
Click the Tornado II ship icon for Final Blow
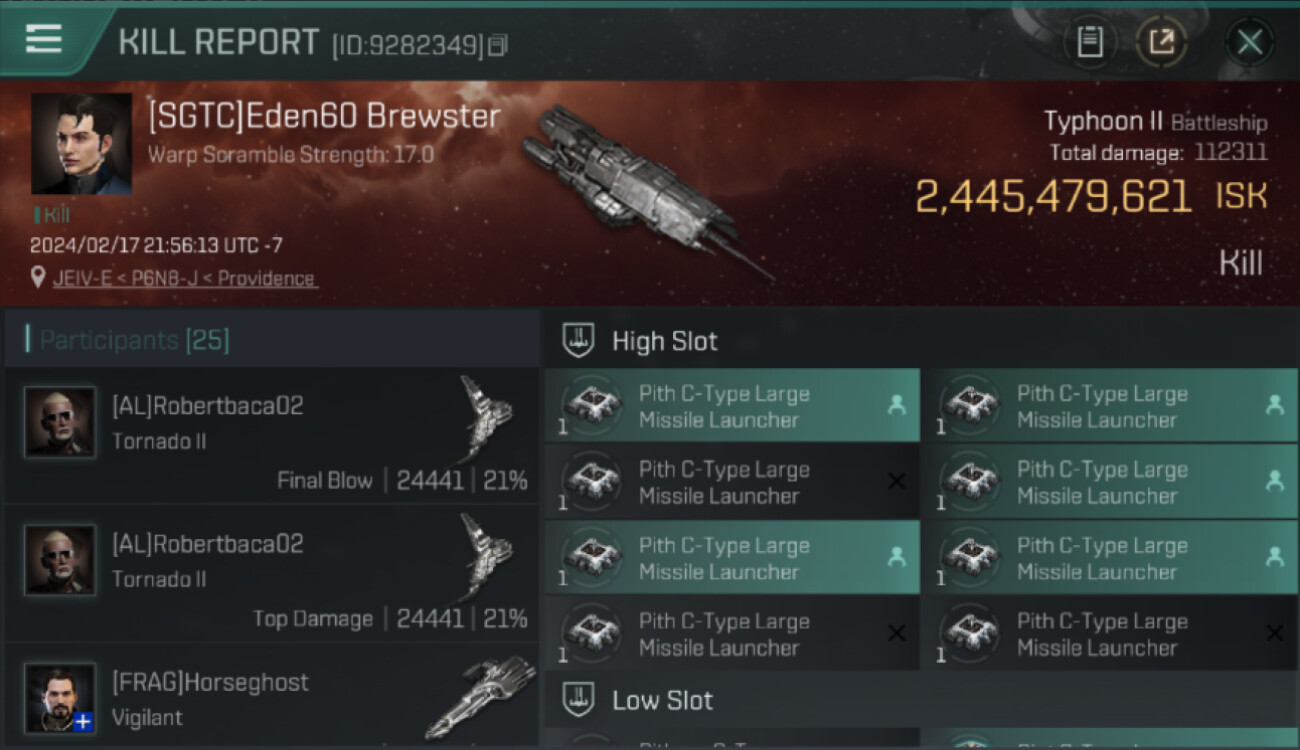pyautogui.click(x=487, y=419)
